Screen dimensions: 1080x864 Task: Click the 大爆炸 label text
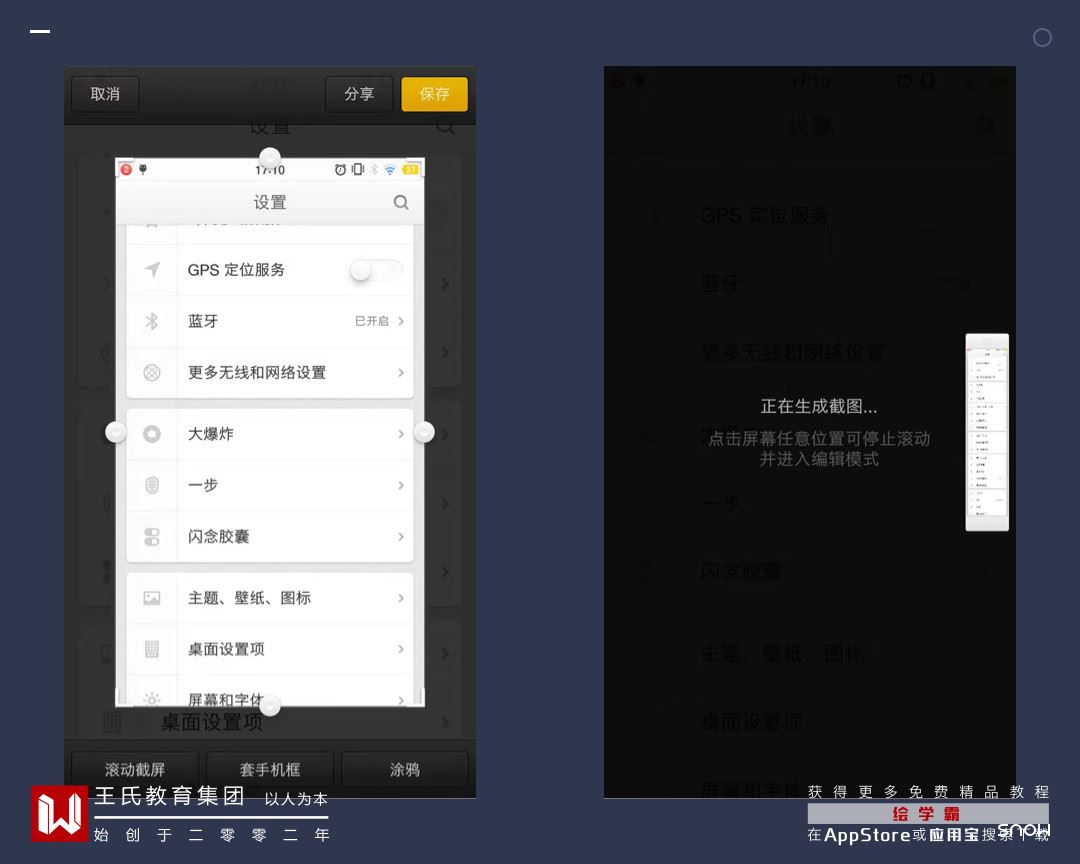coord(211,434)
